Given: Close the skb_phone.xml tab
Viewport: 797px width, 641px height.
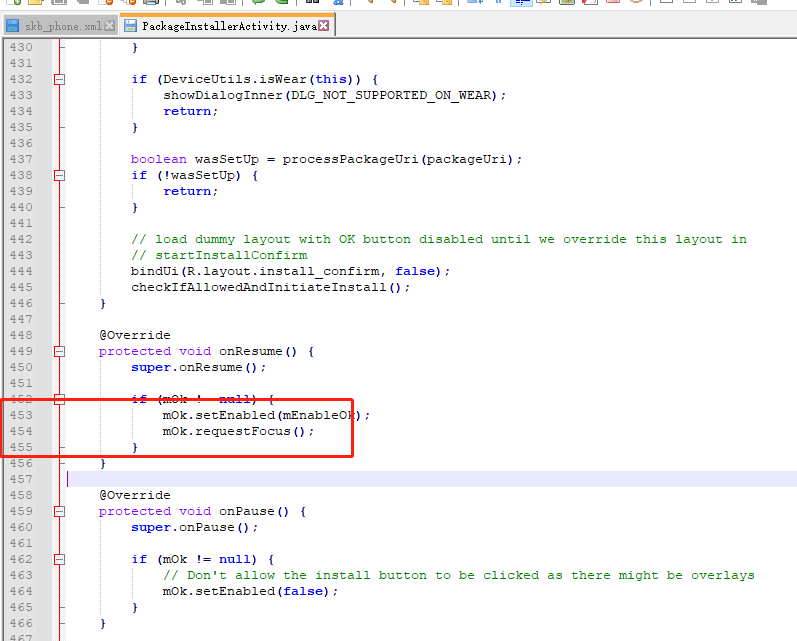Looking at the screenshot, I should coord(109,26).
